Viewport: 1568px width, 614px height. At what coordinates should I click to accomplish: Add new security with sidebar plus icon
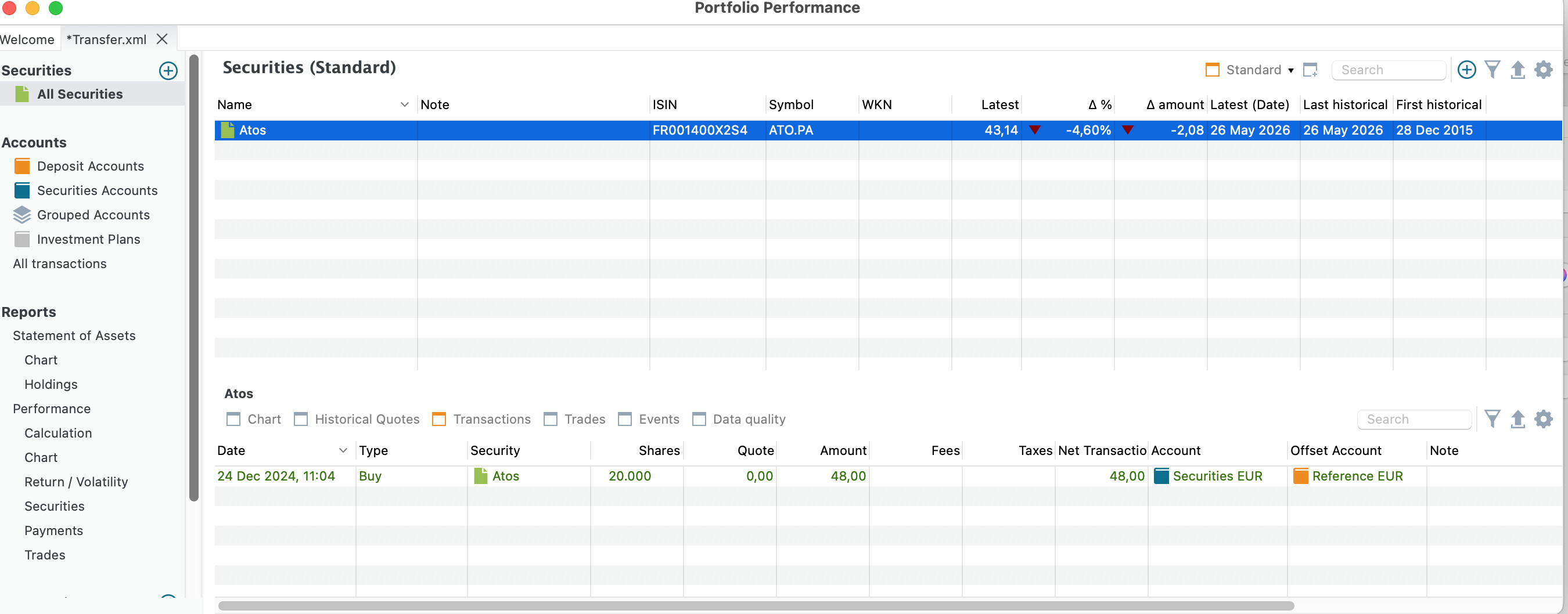(x=168, y=71)
